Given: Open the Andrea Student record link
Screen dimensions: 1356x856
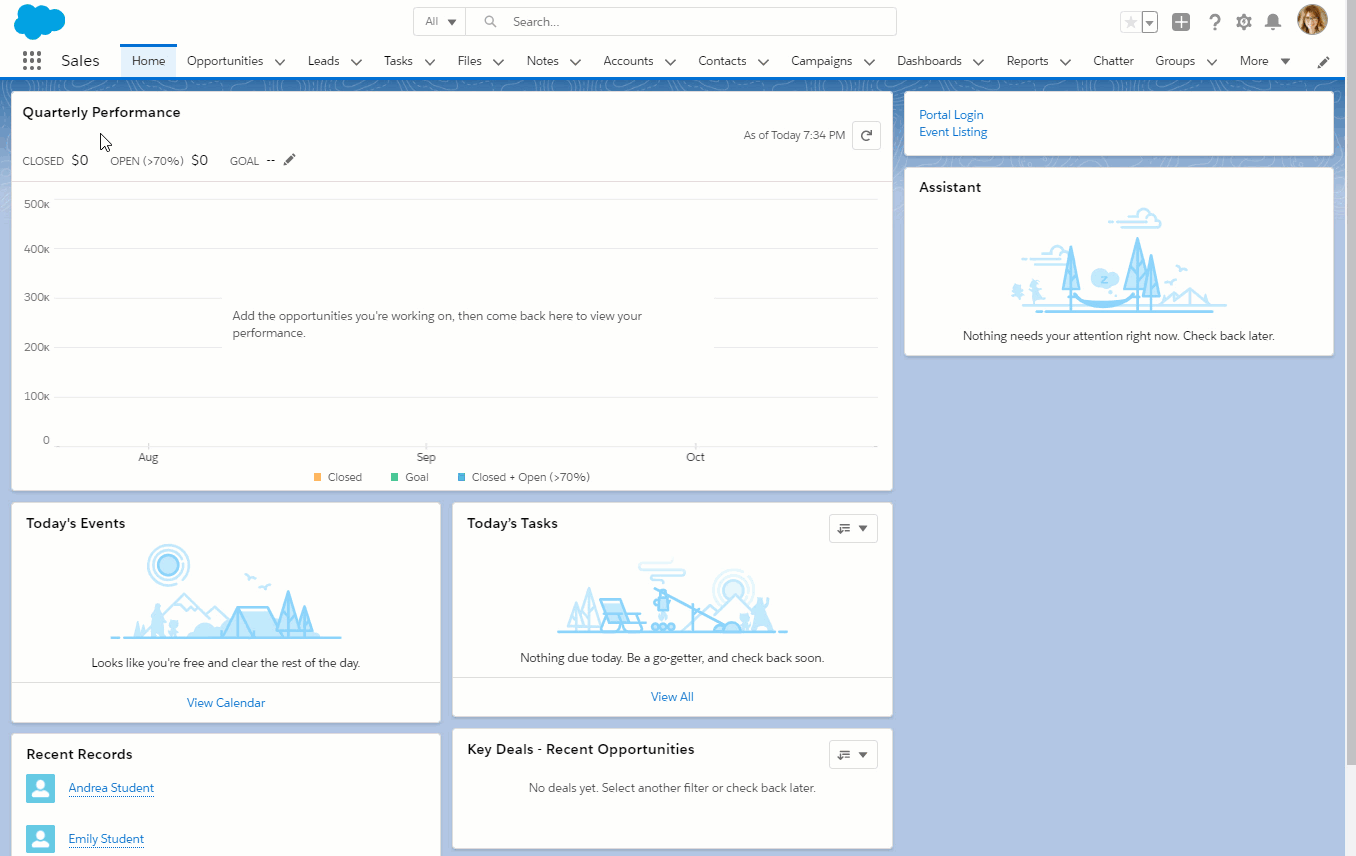Looking at the screenshot, I should (111, 788).
